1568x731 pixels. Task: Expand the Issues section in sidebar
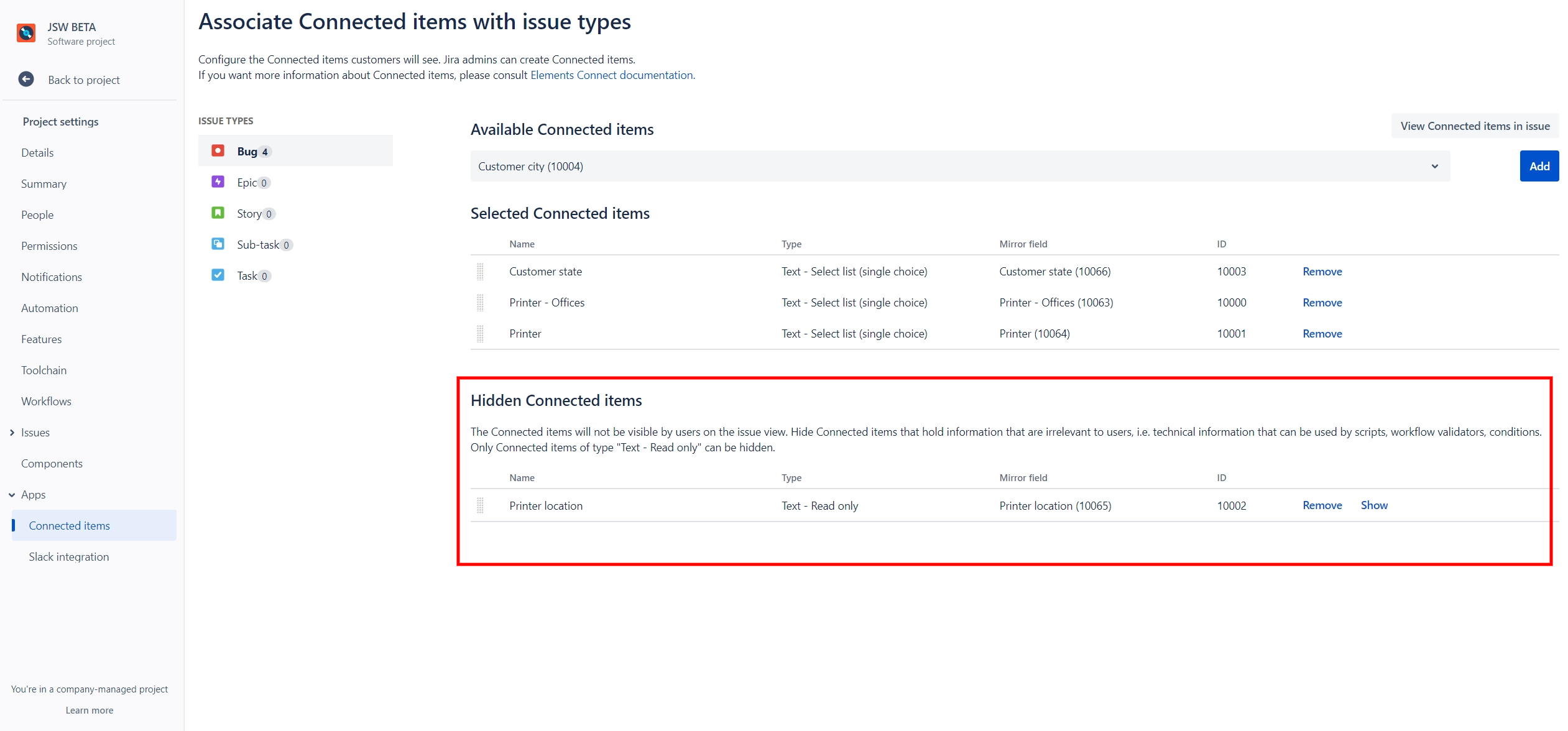click(12, 433)
